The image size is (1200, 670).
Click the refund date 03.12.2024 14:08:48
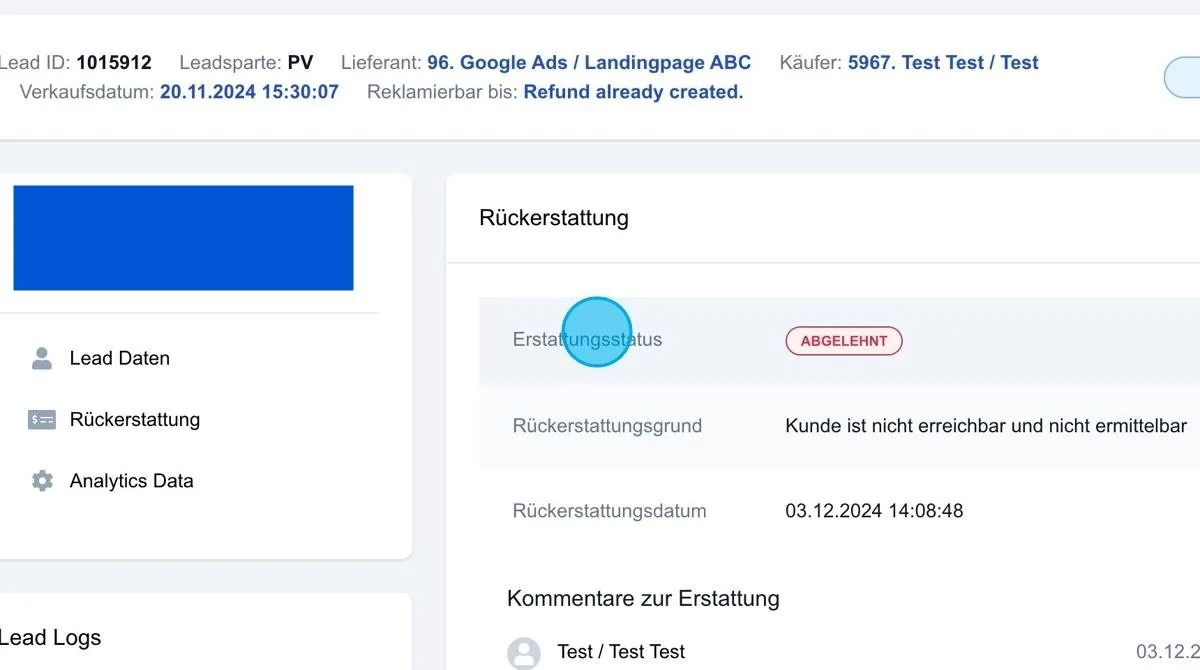874,511
